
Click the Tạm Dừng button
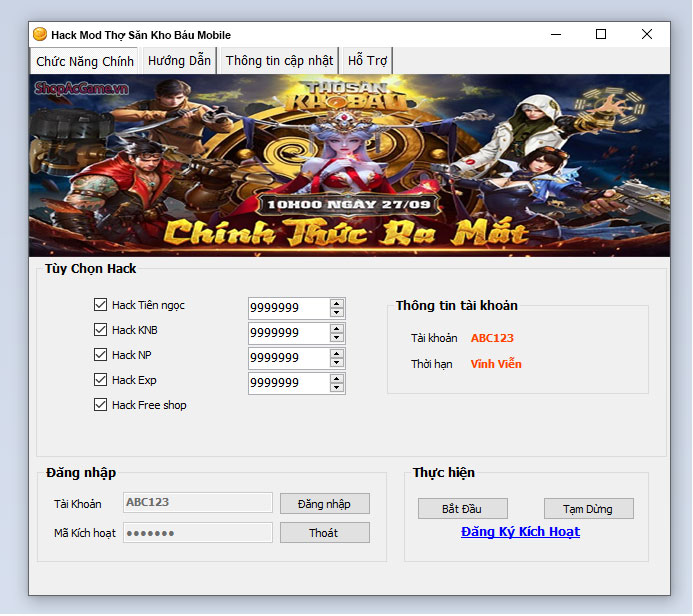click(588, 509)
